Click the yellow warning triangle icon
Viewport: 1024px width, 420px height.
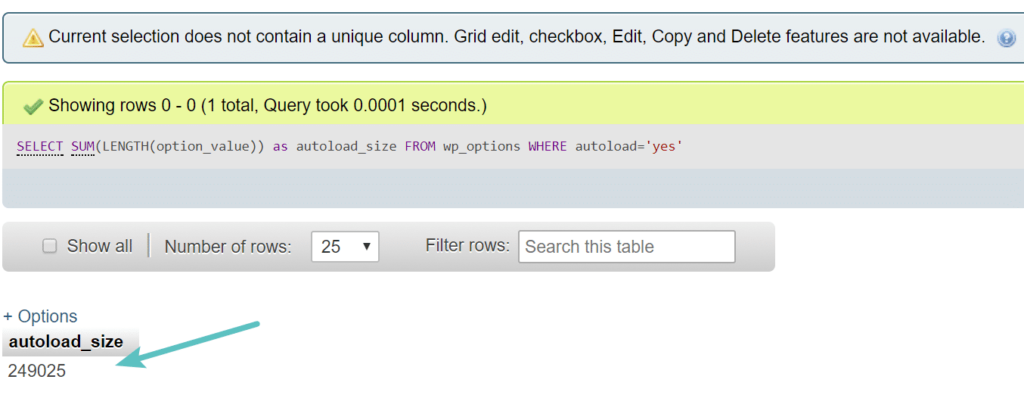[x=34, y=38]
